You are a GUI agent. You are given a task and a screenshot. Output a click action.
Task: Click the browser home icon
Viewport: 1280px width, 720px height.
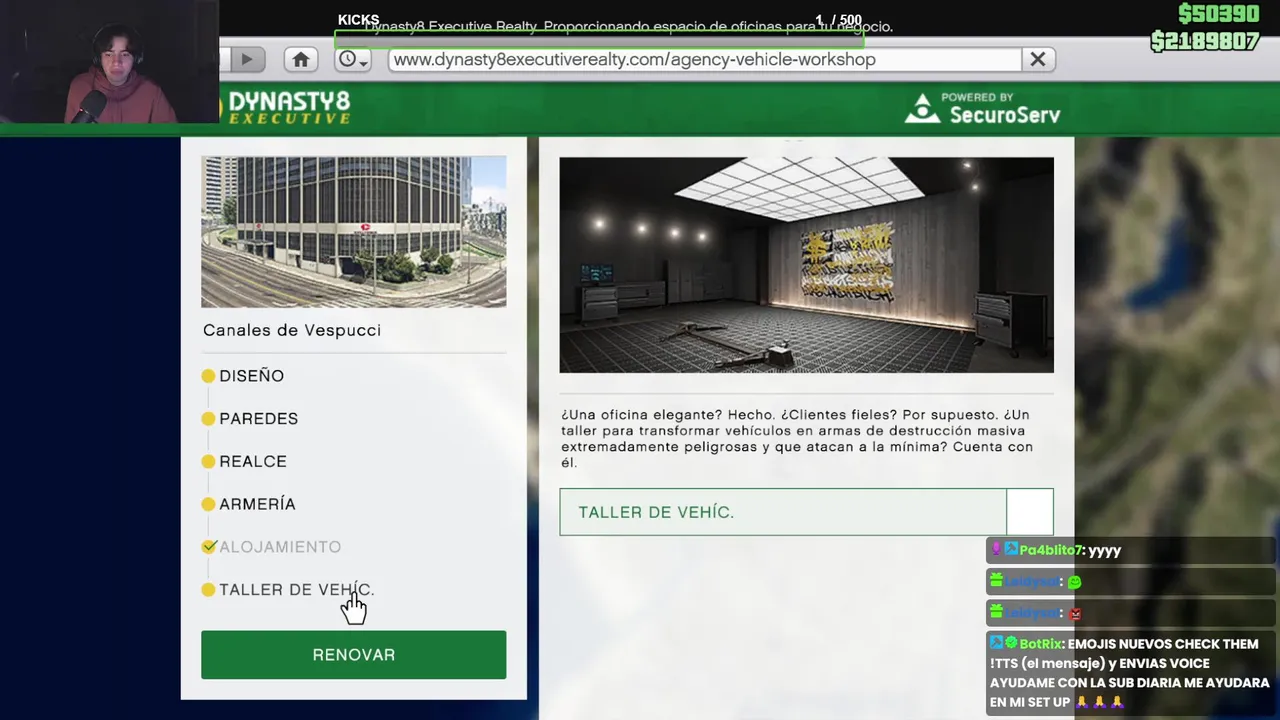click(300, 59)
